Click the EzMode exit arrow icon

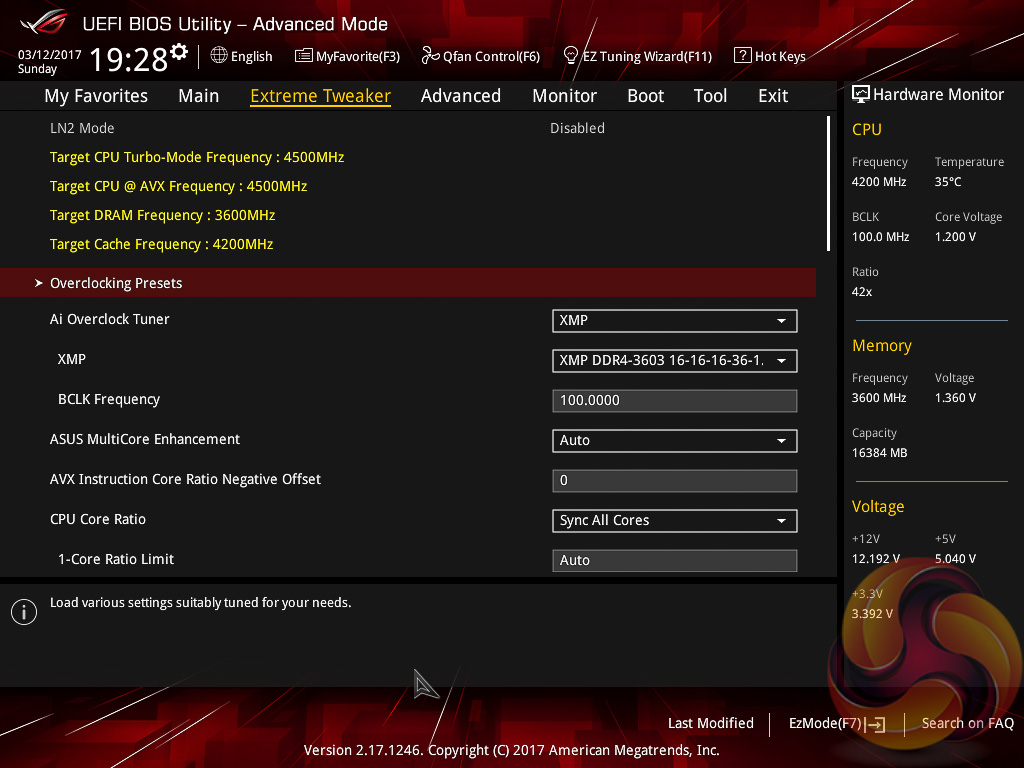click(876, 724)
